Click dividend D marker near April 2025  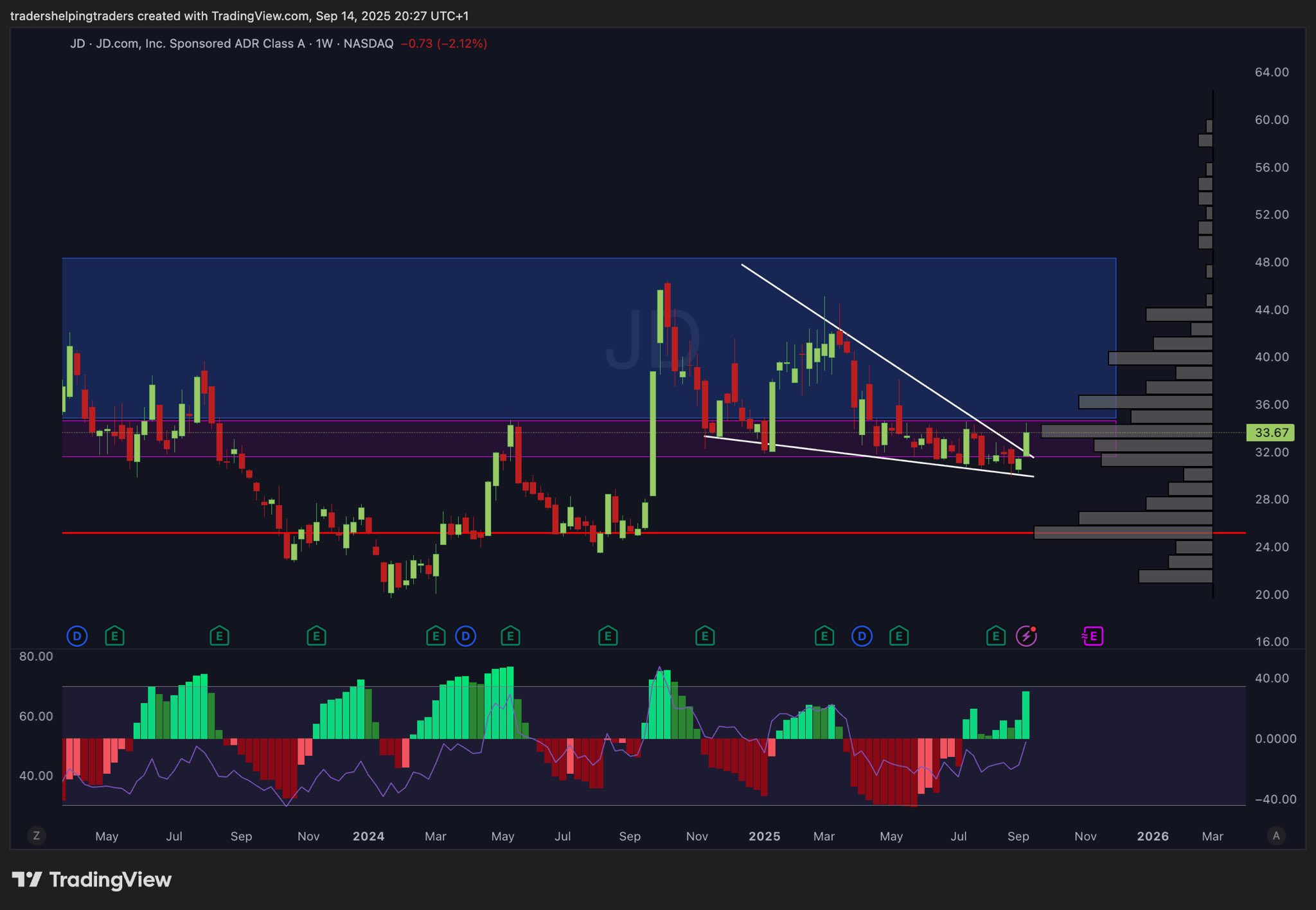click(x=862, y=636)
